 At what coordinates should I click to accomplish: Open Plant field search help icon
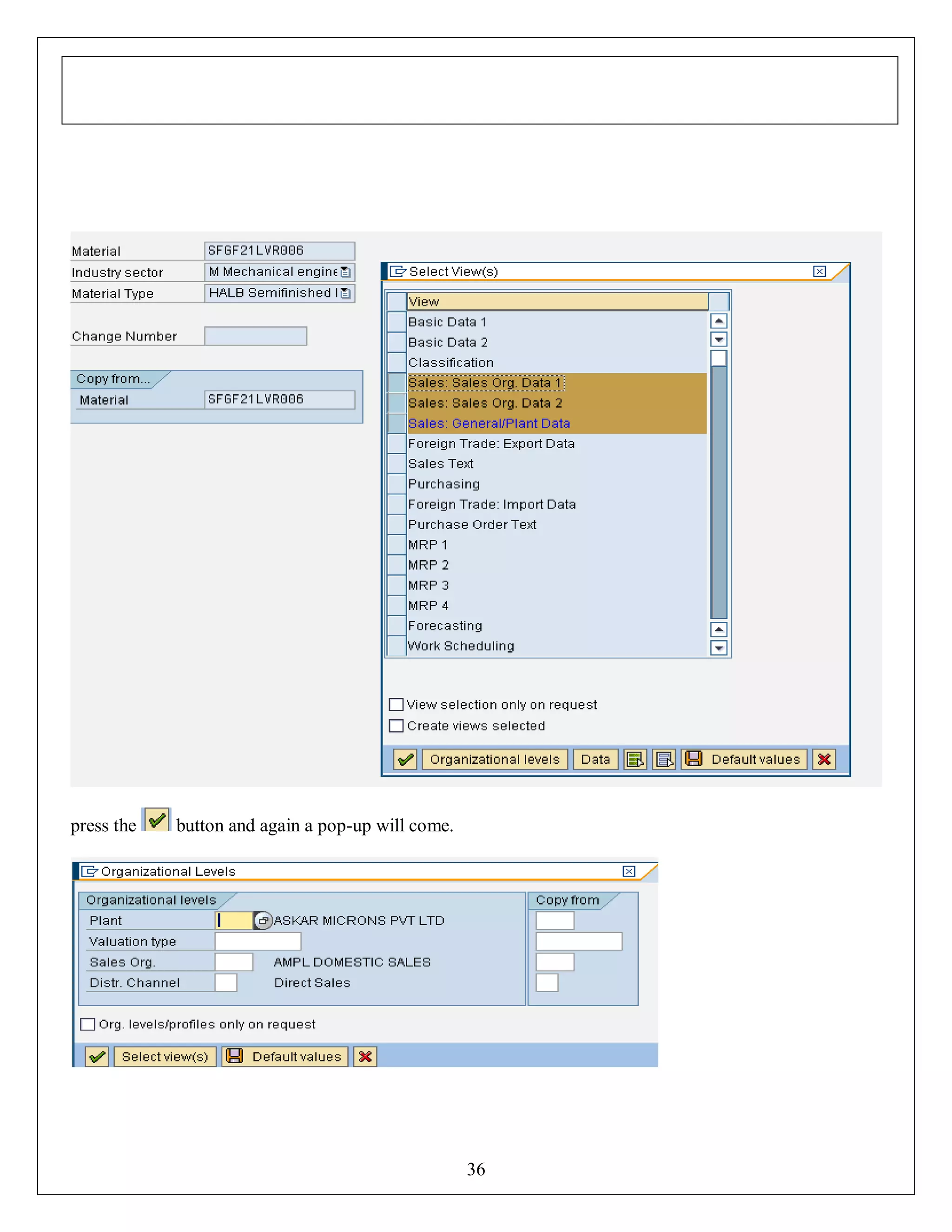coord(262,921)
